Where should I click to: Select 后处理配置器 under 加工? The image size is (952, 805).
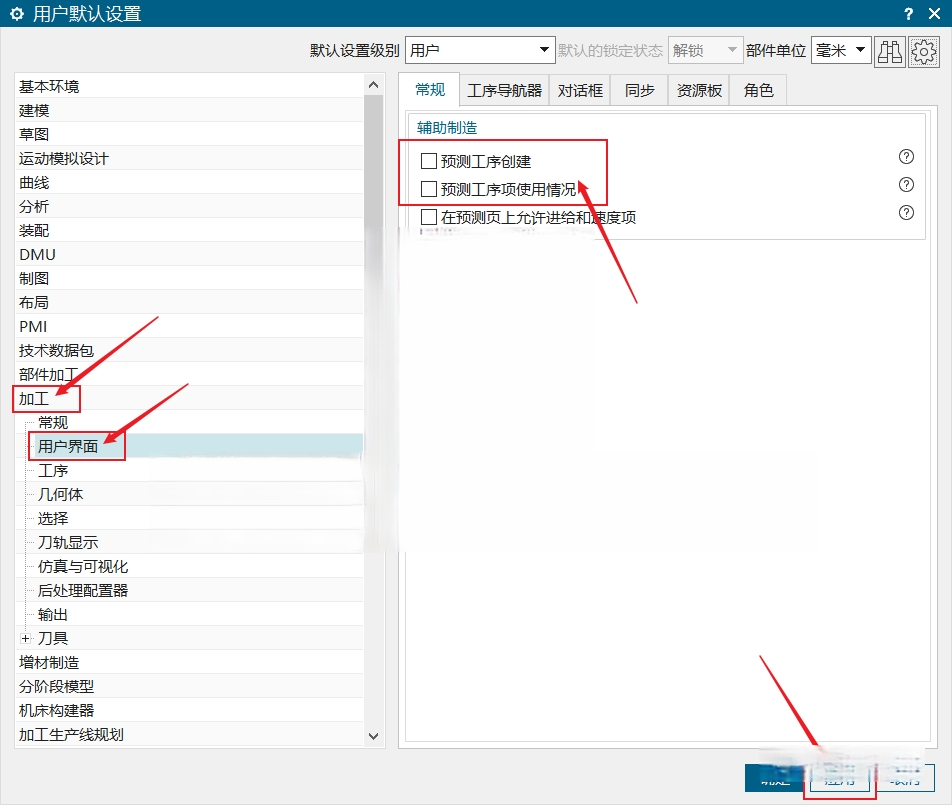83,590
